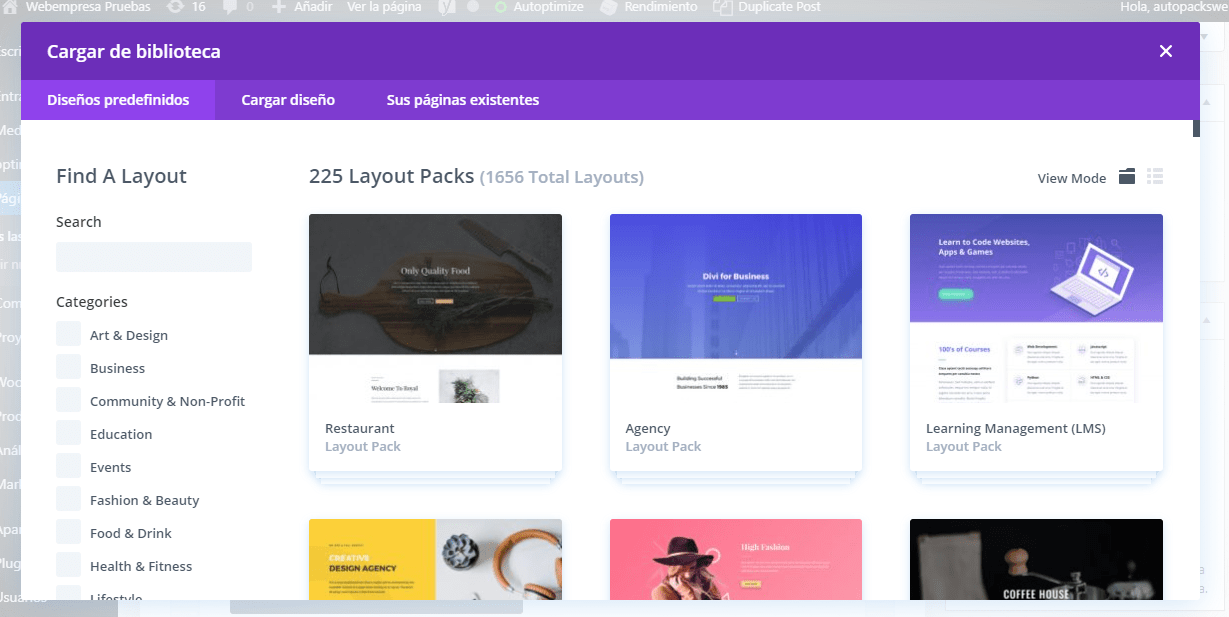Click Duplicate Post in admin bar
Screen dimensions: 1229x617
(767, 7)
